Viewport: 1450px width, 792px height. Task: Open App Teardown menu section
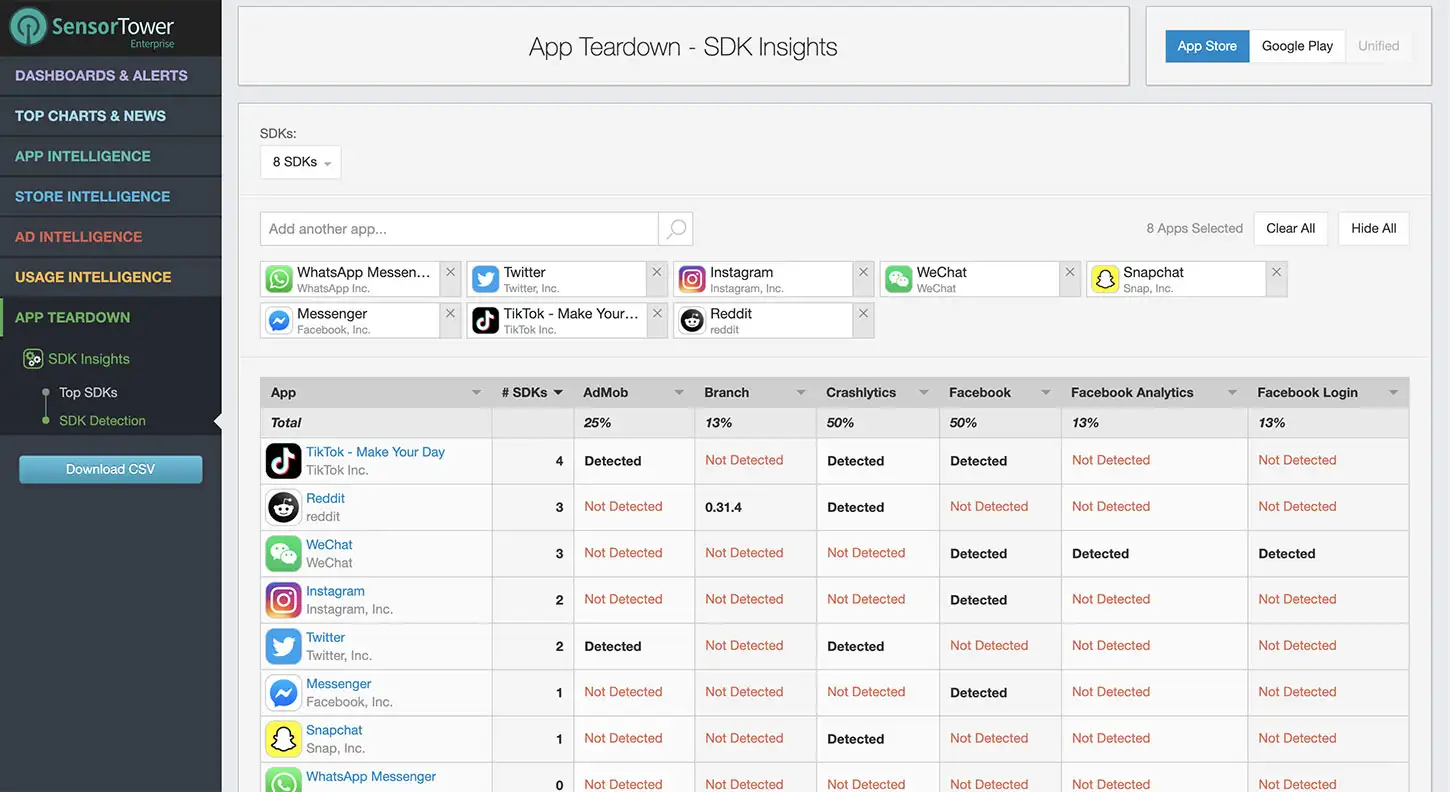110,317
